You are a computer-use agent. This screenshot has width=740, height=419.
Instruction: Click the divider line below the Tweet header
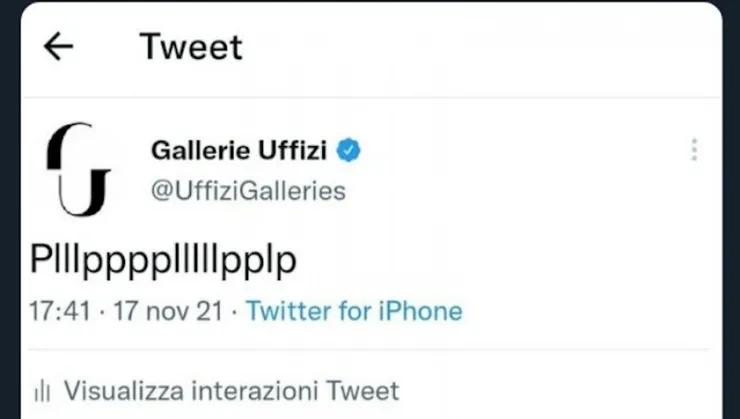370,97
